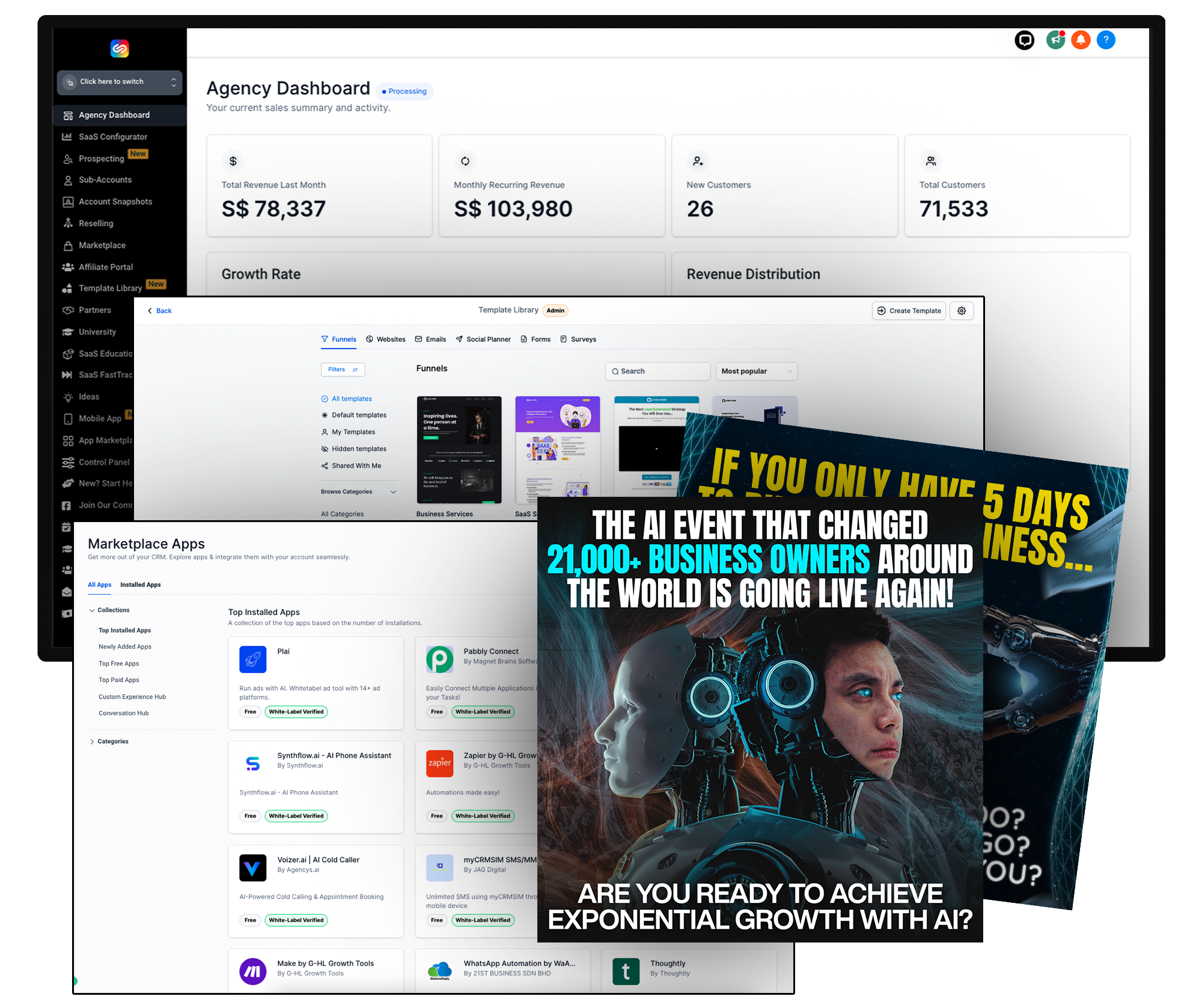Select Hidden templates filter
1202x1008 pixels.
[359, 449]
